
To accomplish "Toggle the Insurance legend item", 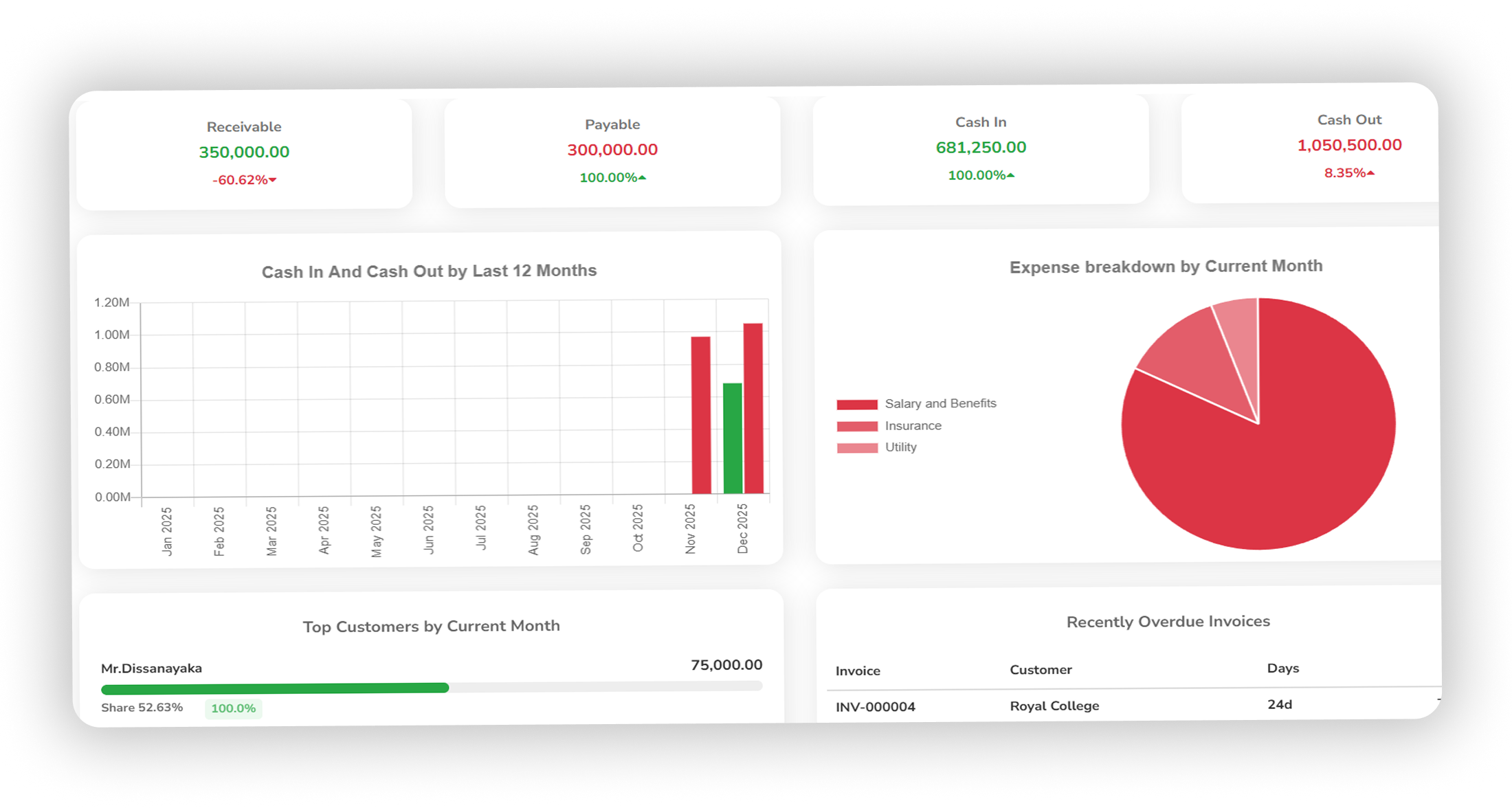I will pos(913,426).
